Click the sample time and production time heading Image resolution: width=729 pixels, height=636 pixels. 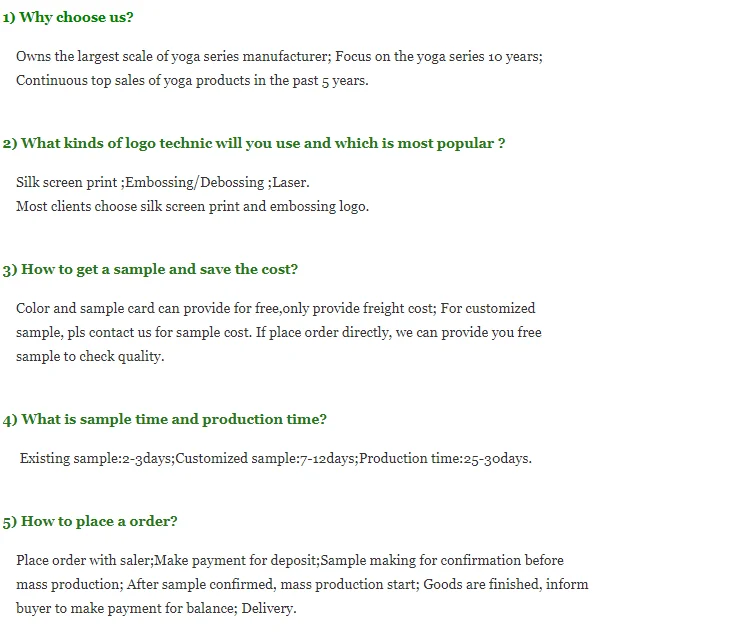165,419
